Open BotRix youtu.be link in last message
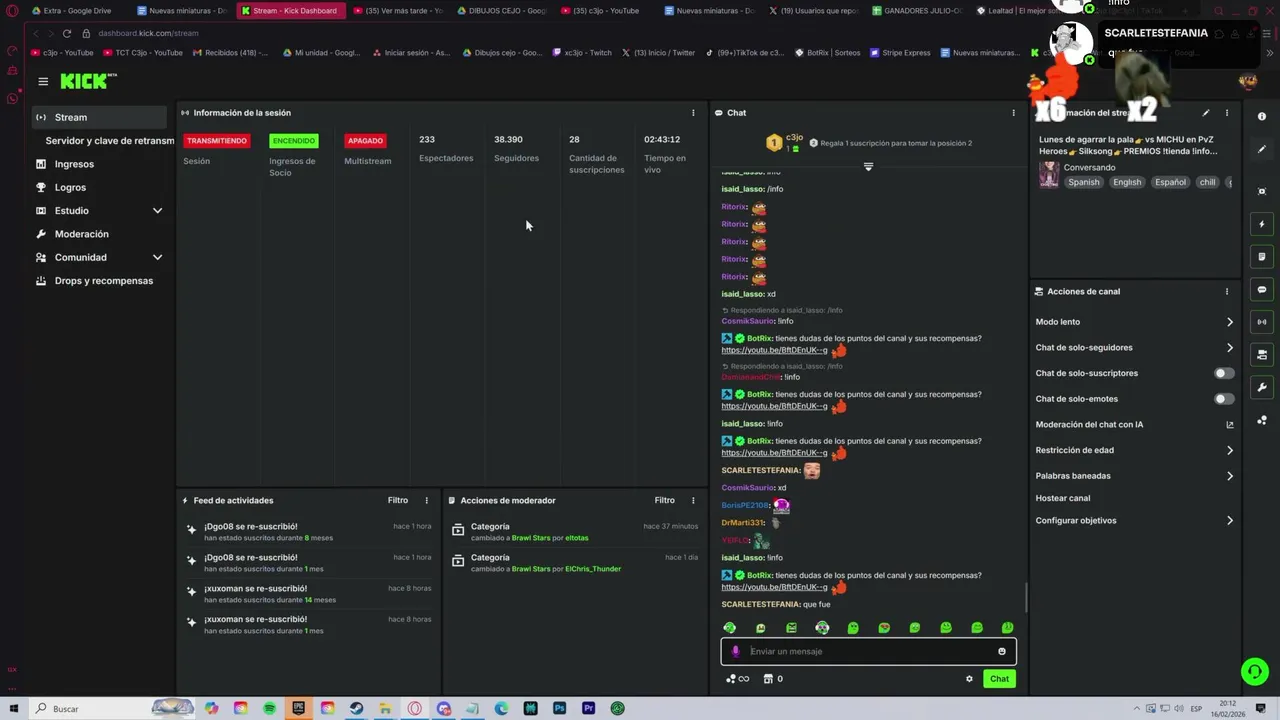The image size is (1280, 720). tap(774, 587)
